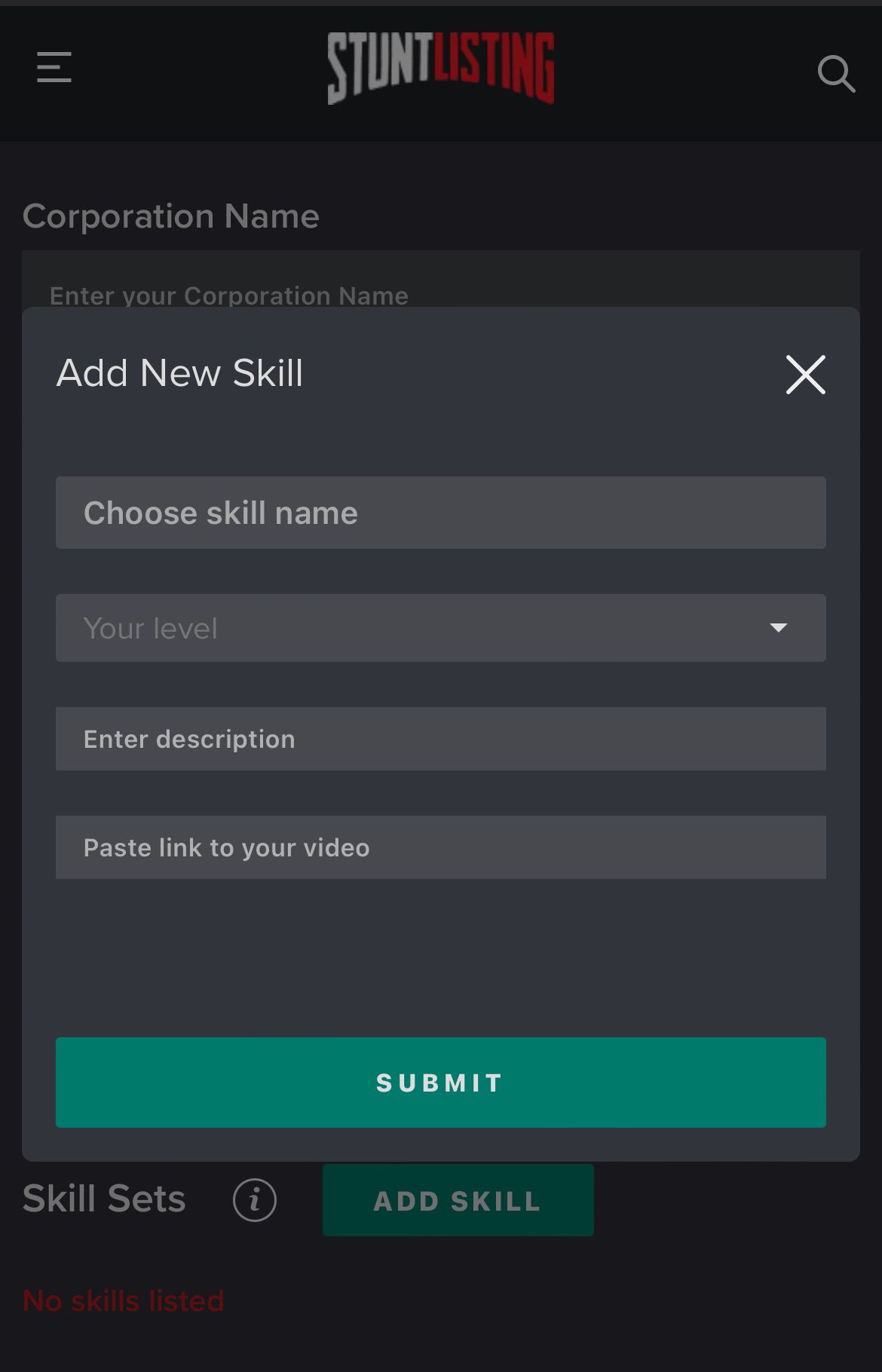The image size is (882, 1372).
Task: Open the hamburger navigation menu
Action: click(54, 67)
